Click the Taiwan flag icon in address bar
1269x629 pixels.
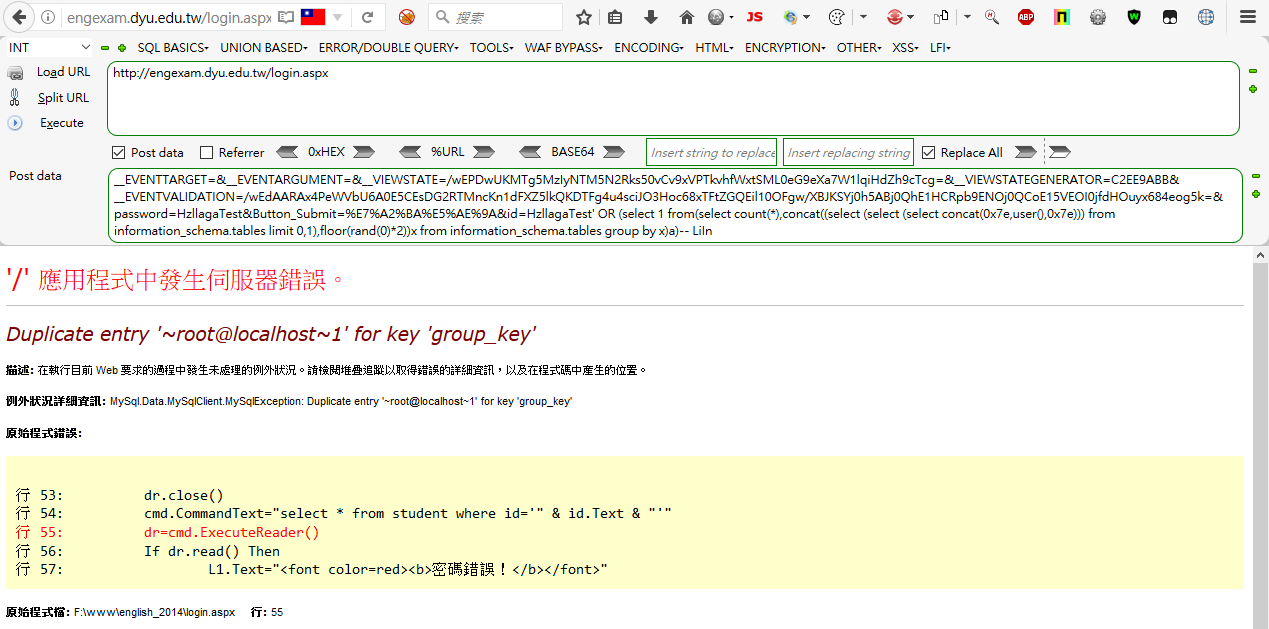click(x=314, y=17)
